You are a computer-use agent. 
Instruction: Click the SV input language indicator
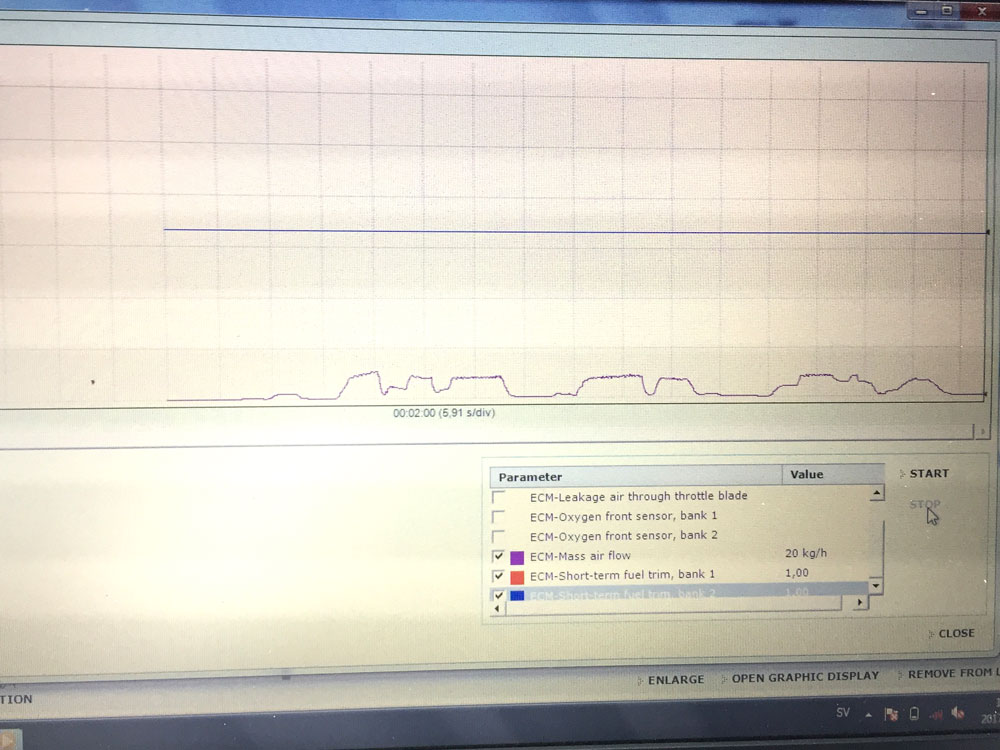(843, 713)
